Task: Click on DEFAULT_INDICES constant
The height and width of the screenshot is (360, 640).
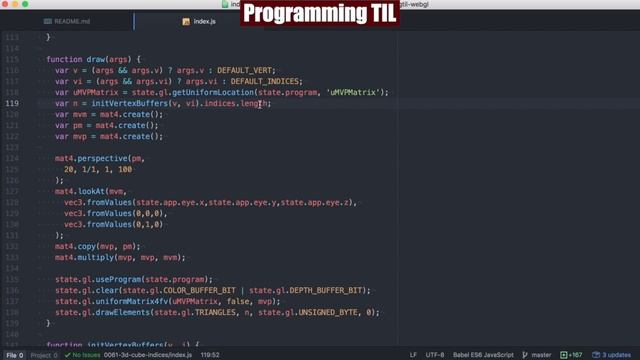Action: point(264,81)
